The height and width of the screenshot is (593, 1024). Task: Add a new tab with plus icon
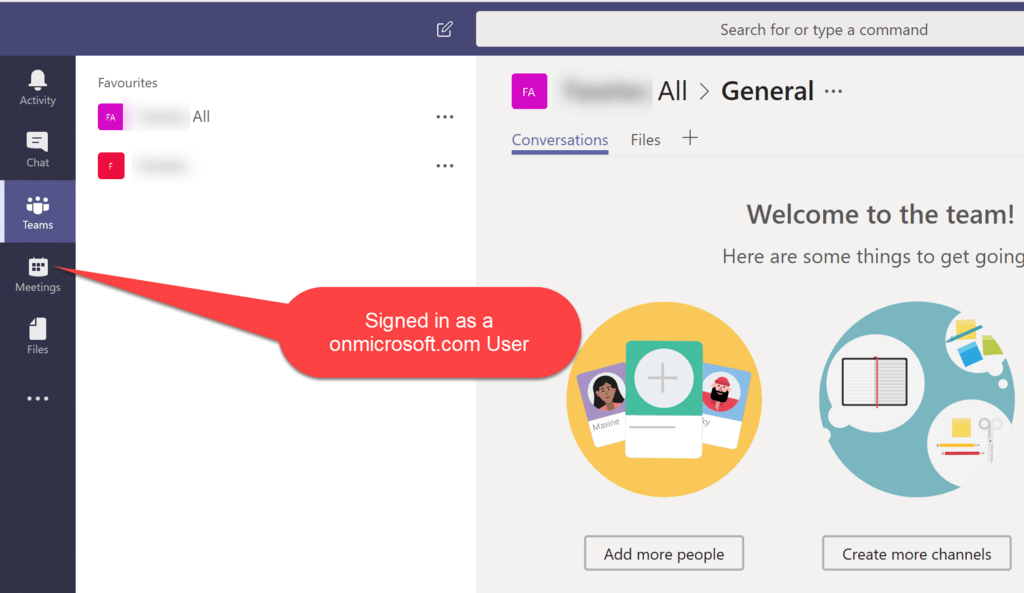click(x=690, y=138)
